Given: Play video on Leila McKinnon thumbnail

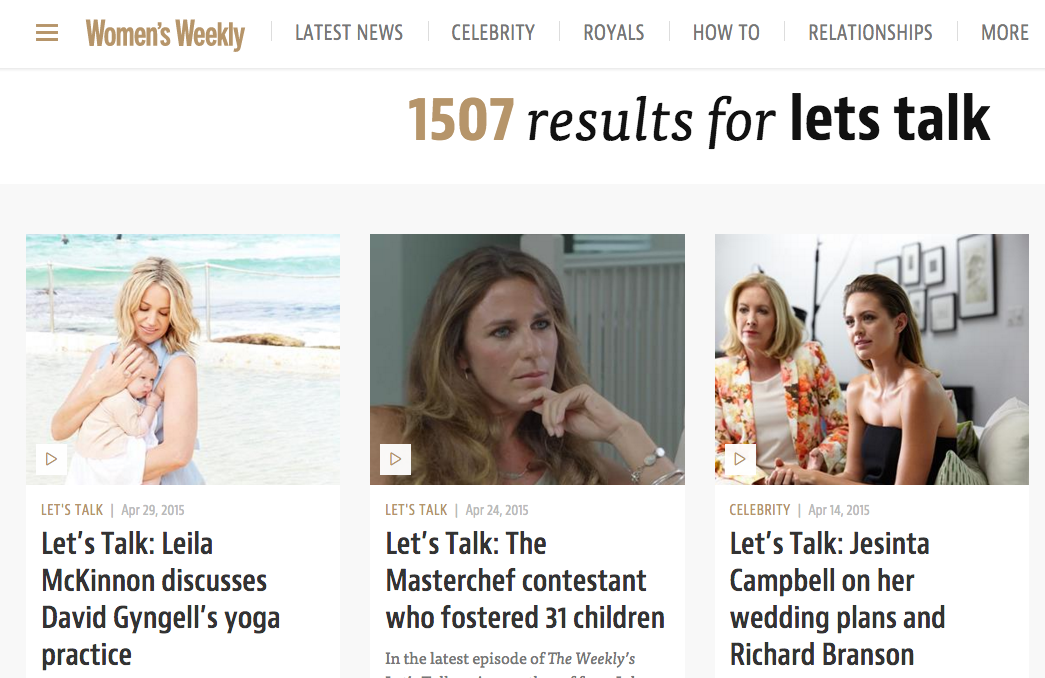Looking at the screenshot, I should pos(51,459).
